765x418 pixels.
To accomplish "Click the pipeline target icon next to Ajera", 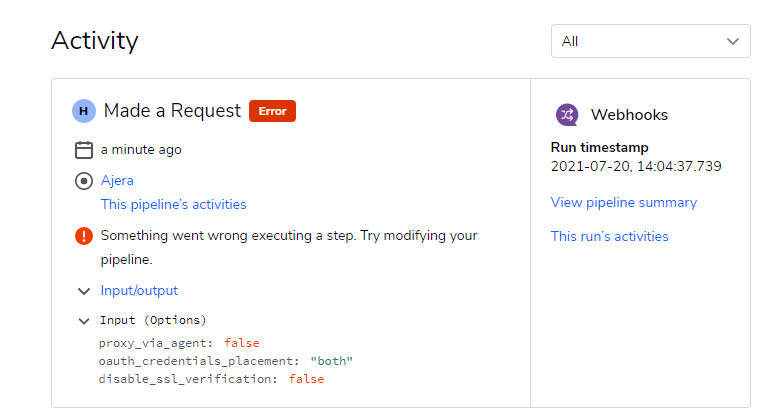I will (x=84, y=181).
